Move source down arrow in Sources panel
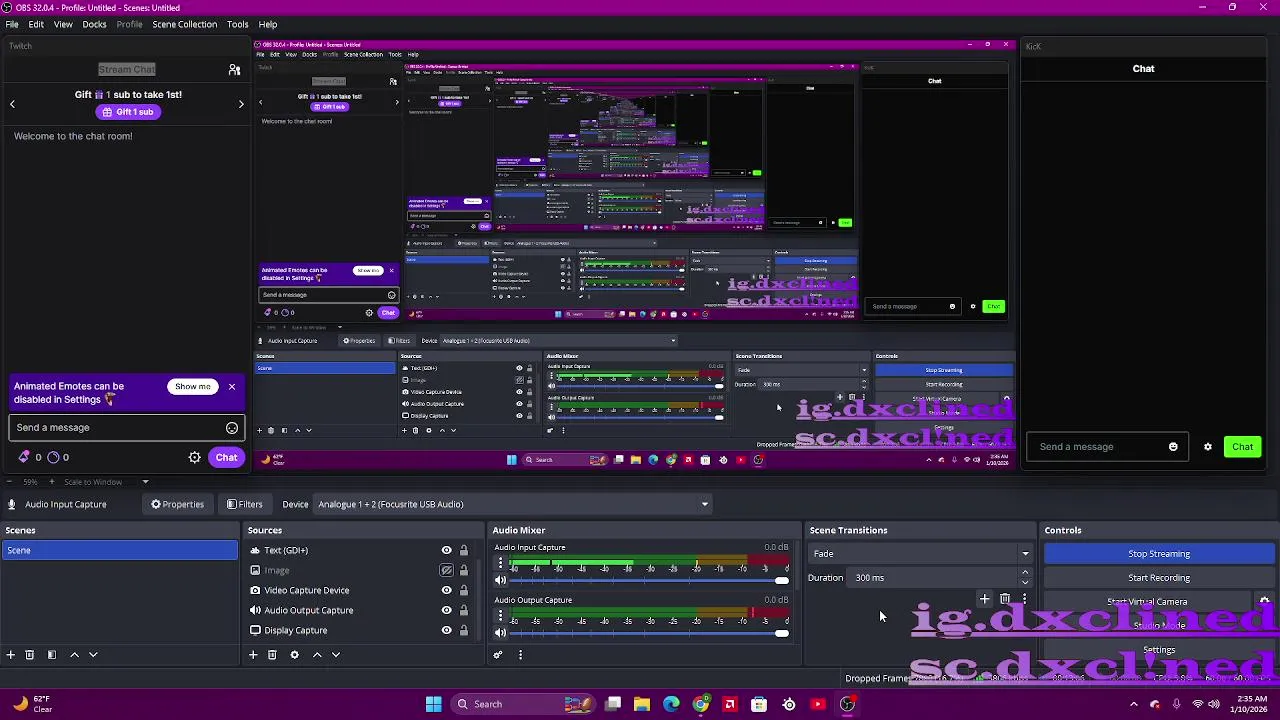This screenshot has height=720, width=1280. [336, 655]
